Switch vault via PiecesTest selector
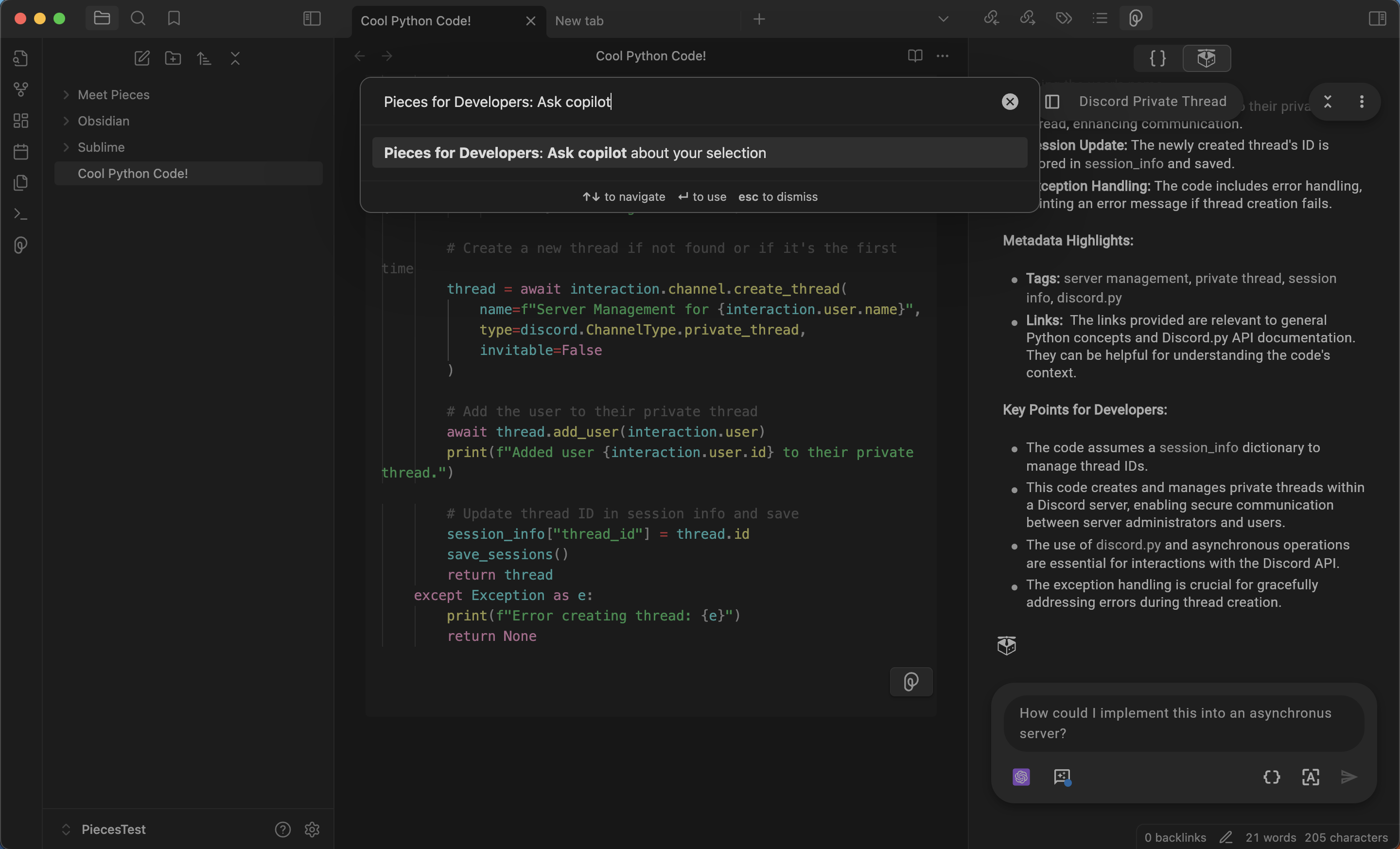Viewport: 1400px width, 849px height. [104, 829]
